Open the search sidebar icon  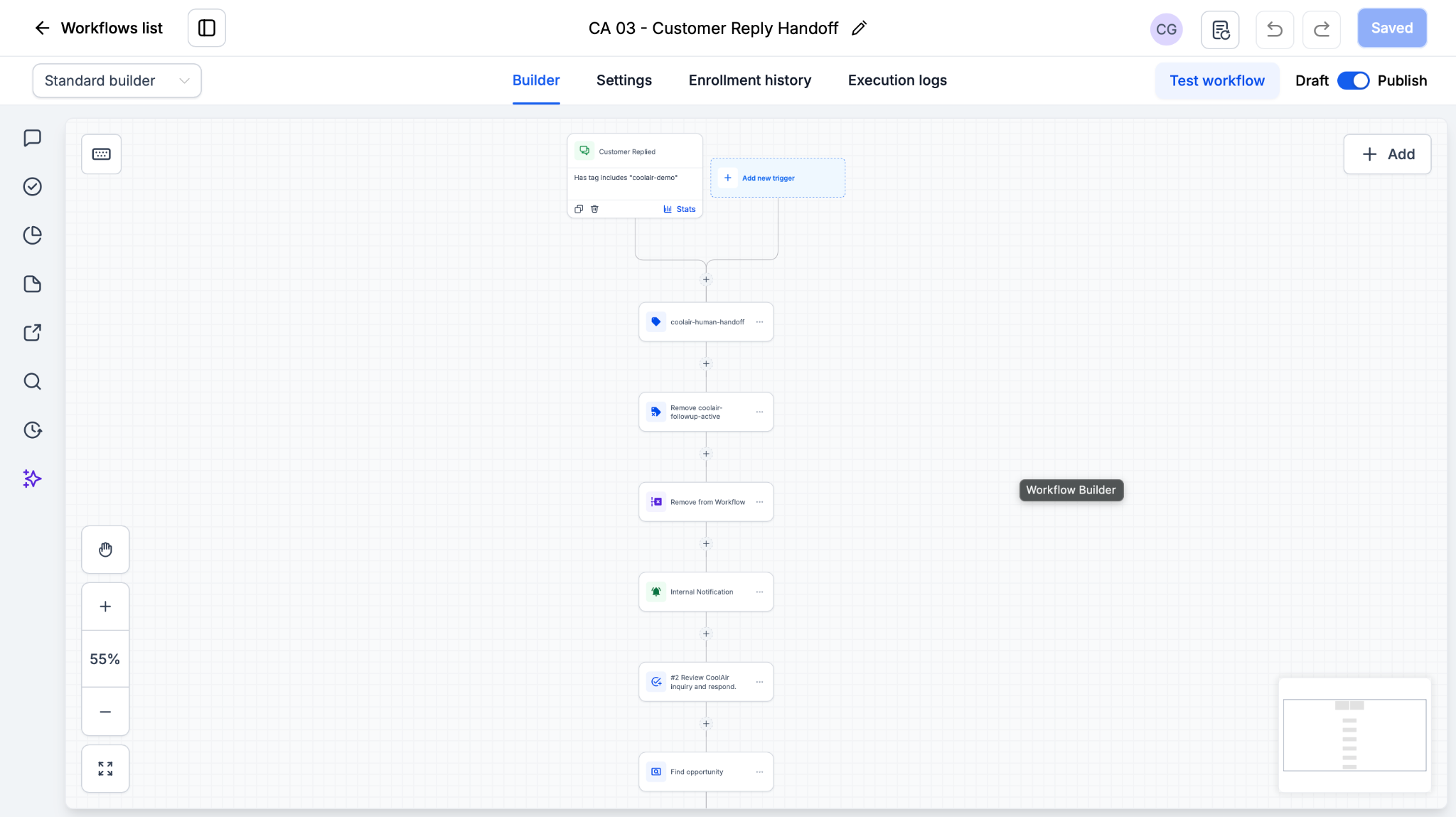pos(33,381)
